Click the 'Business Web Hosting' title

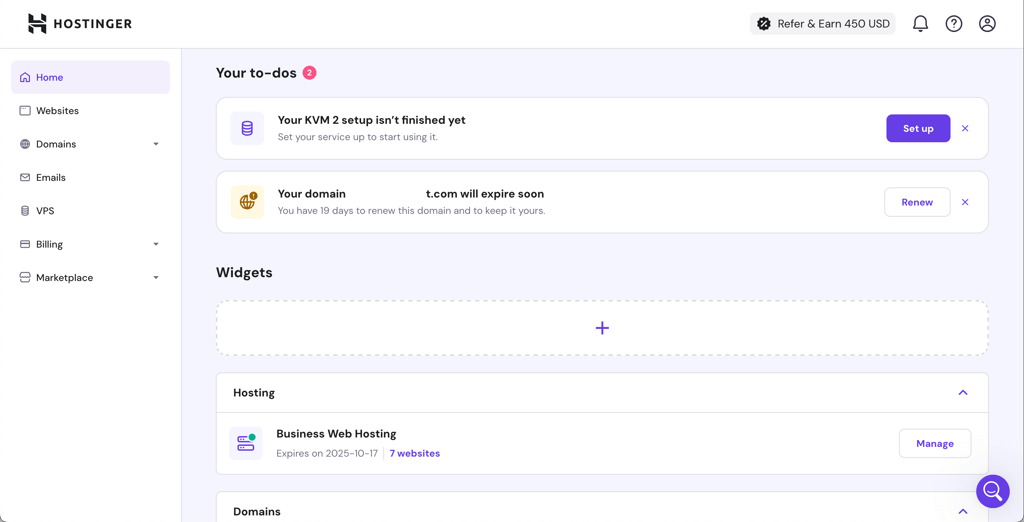click(336, 433)
